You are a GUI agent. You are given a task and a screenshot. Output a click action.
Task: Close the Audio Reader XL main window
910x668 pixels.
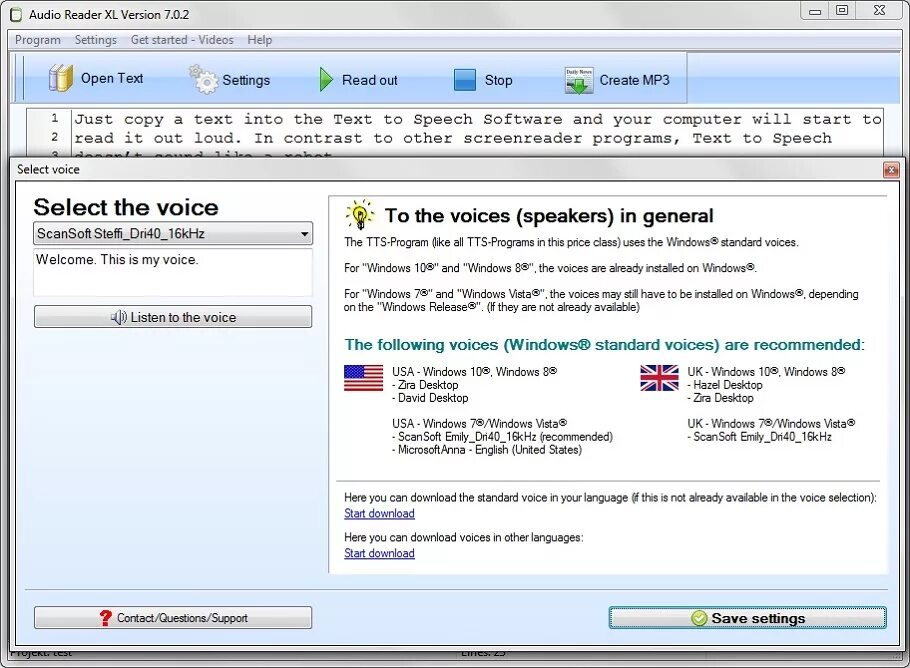coord(879,10)
